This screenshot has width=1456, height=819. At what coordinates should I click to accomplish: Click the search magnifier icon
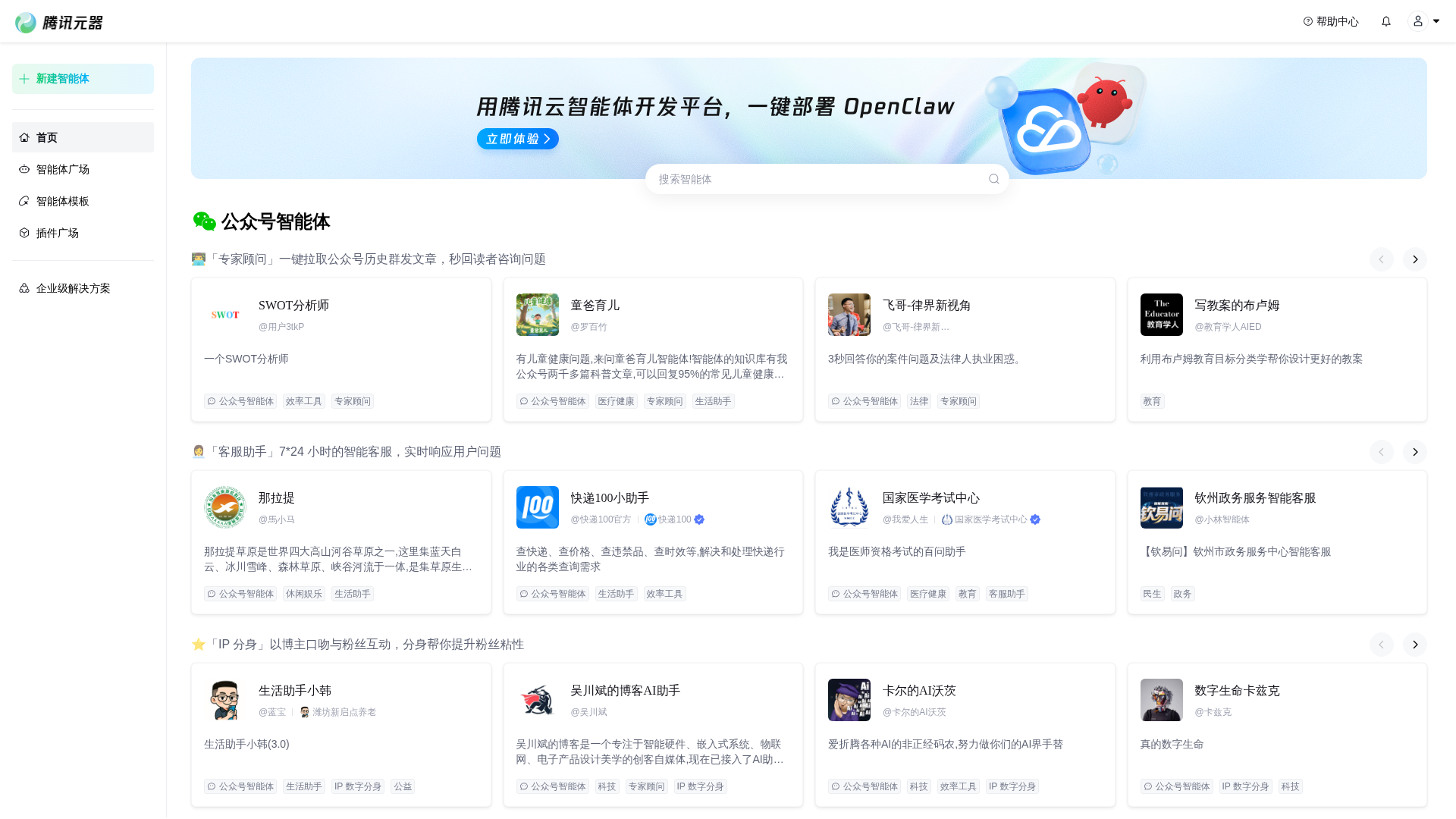tap(993, 179)
